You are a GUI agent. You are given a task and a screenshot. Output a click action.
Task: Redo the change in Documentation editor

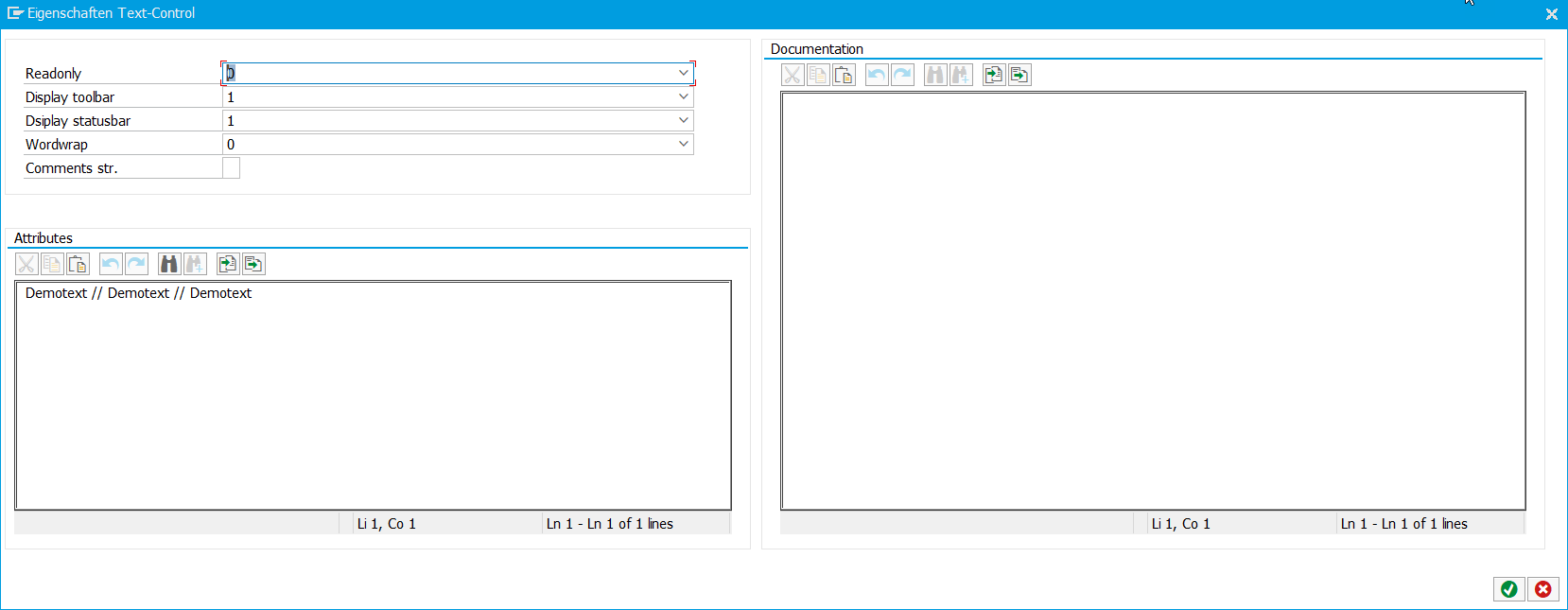pos(902,75)
